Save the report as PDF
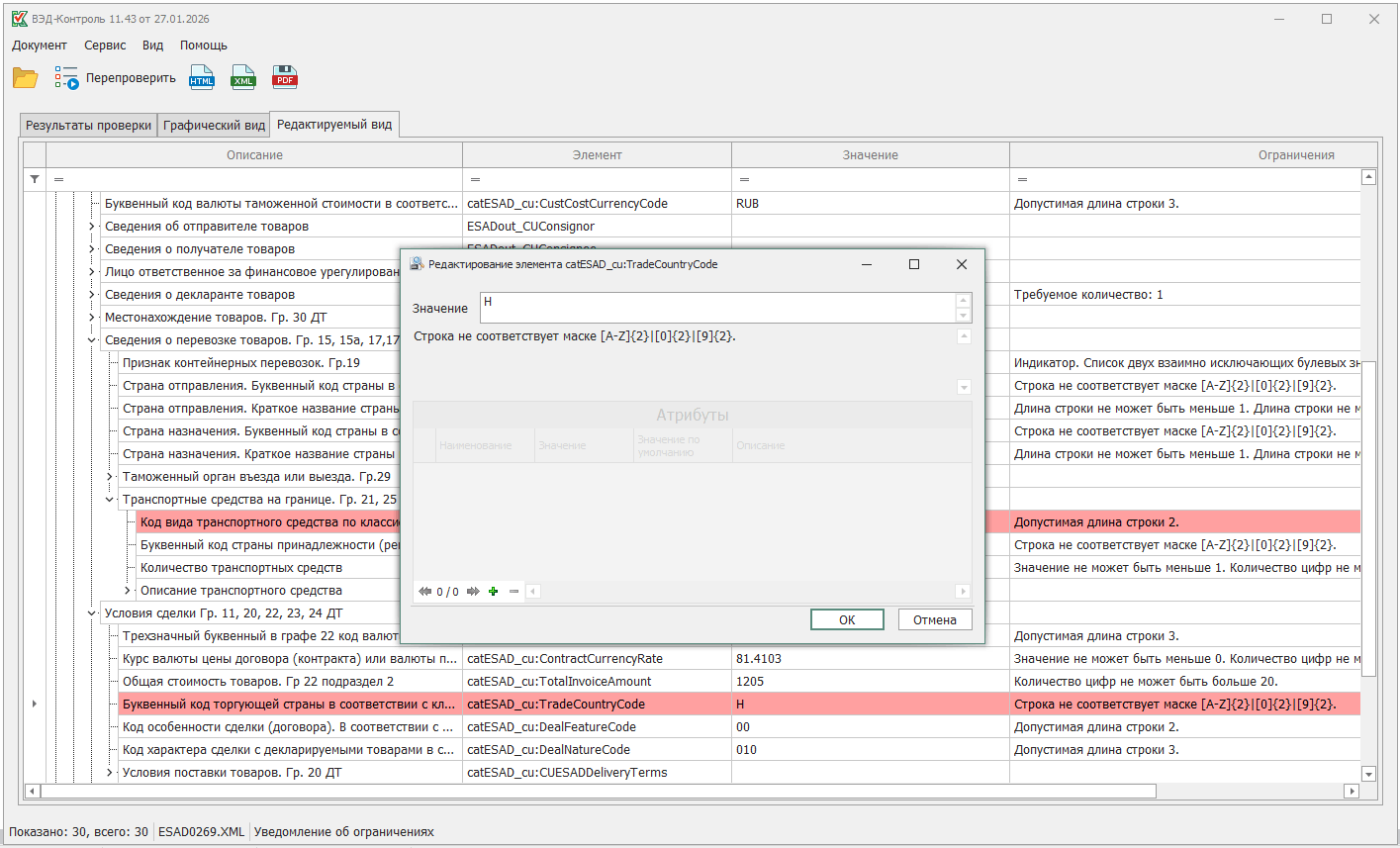The height and width of the screenshot is (848, 1400). [x=285, y=78]
